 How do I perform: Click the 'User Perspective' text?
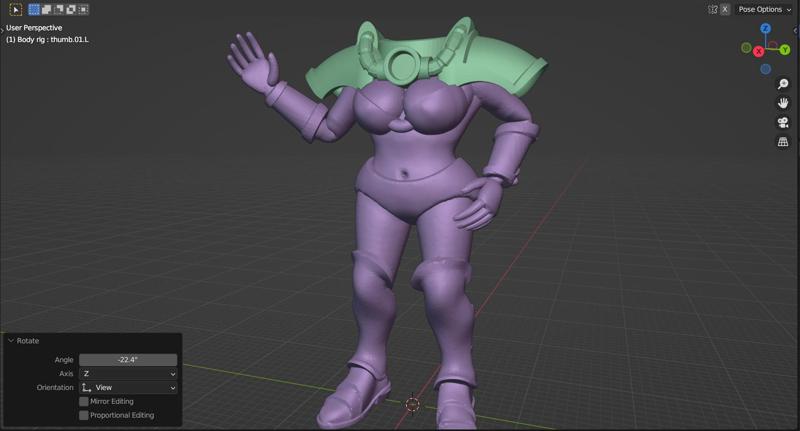34,28
